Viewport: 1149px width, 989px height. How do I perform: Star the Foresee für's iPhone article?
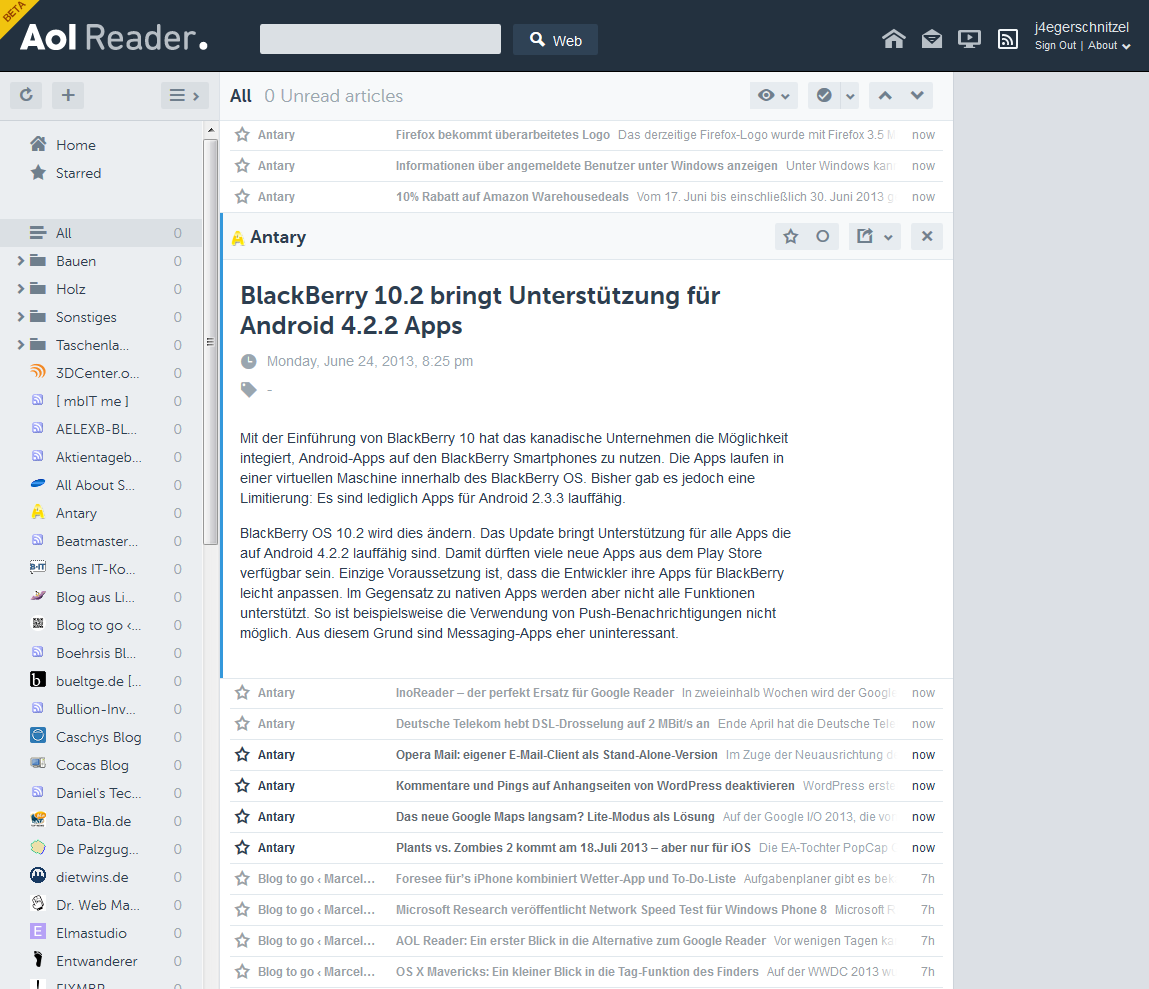point(243,878)
